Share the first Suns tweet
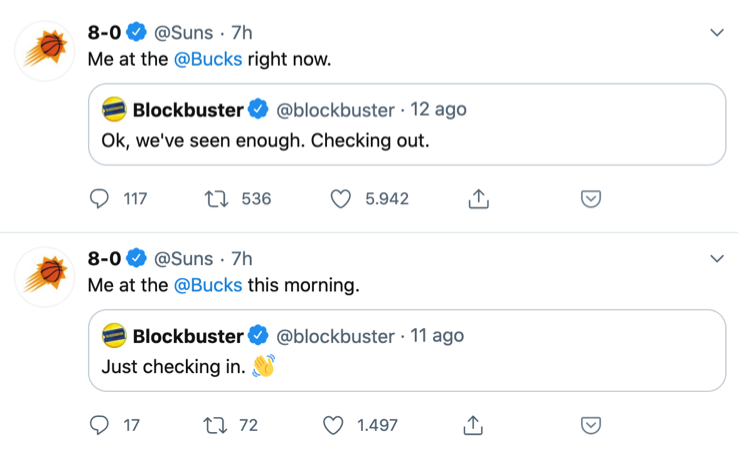 (479, 199)
